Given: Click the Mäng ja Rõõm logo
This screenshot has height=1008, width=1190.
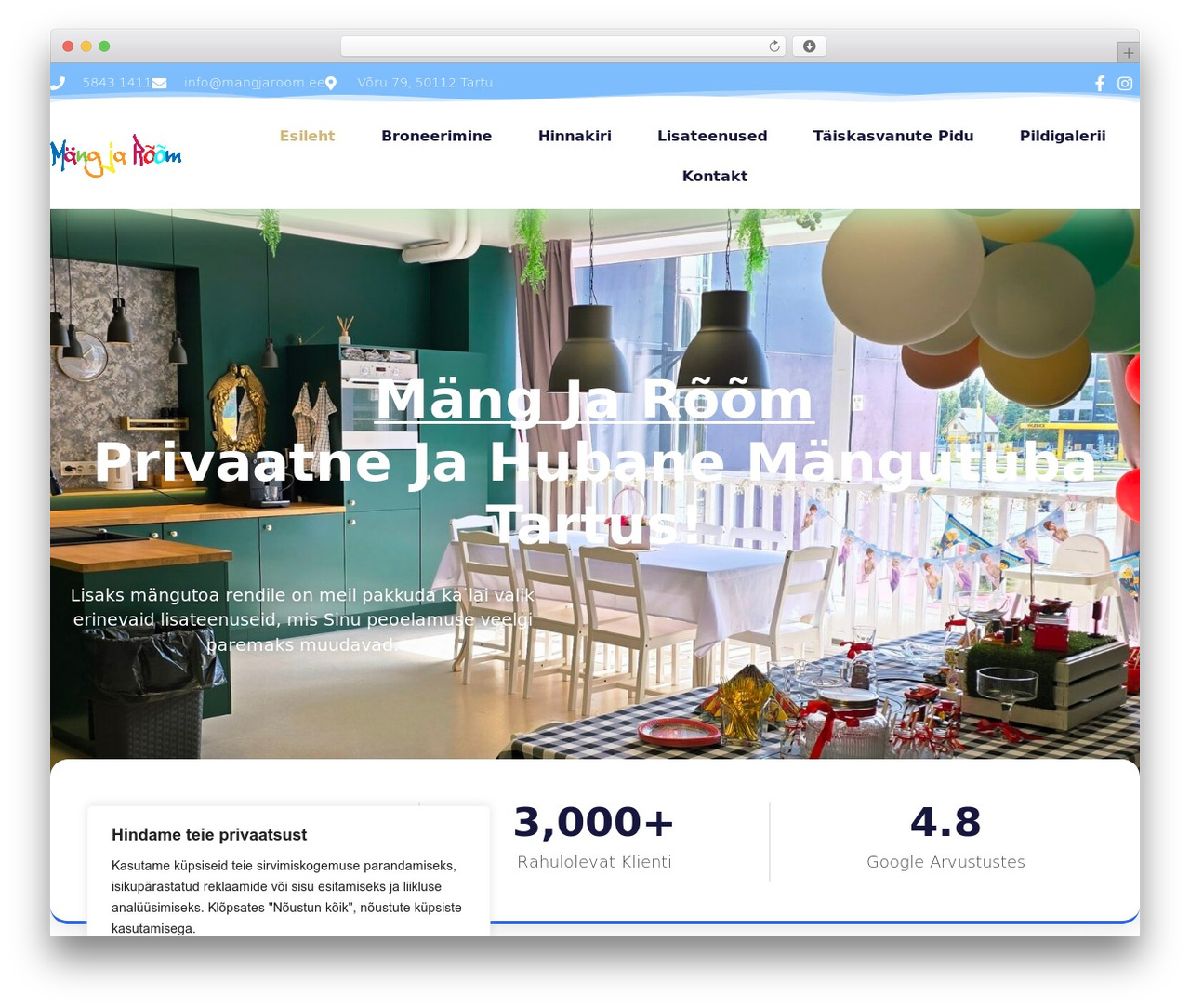Looking at the screenshot, I should 116,155.
